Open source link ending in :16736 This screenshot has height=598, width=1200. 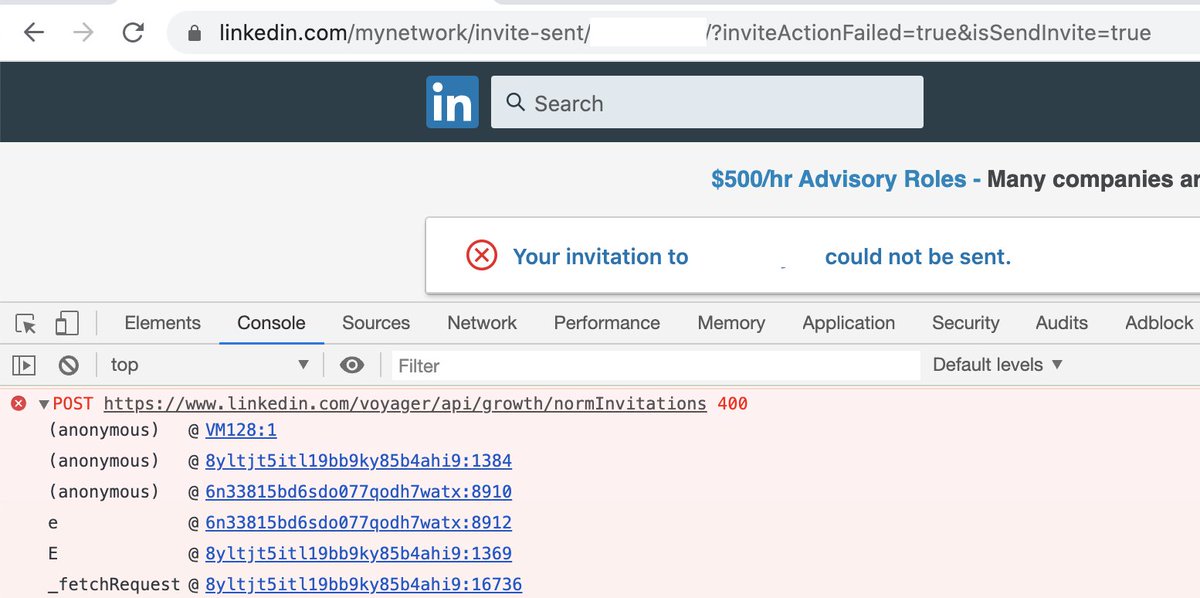click(363, 584)
